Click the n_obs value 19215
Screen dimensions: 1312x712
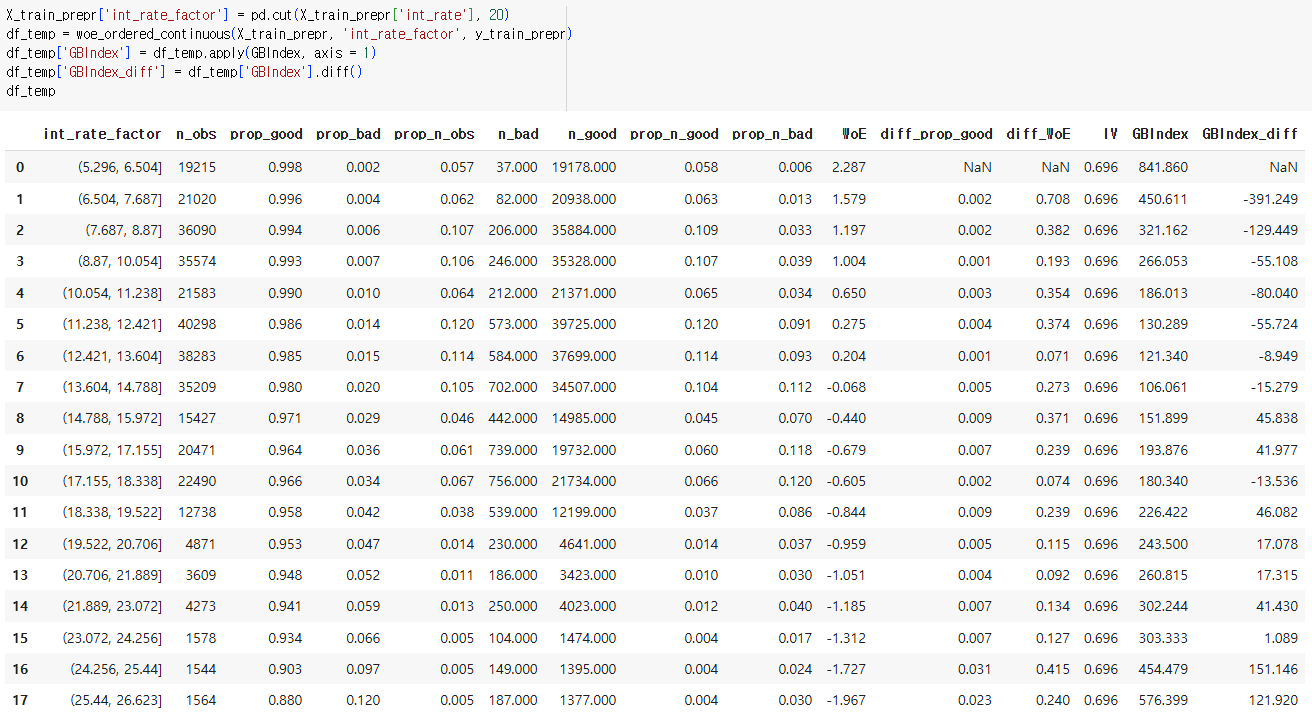tap(196, 167)
